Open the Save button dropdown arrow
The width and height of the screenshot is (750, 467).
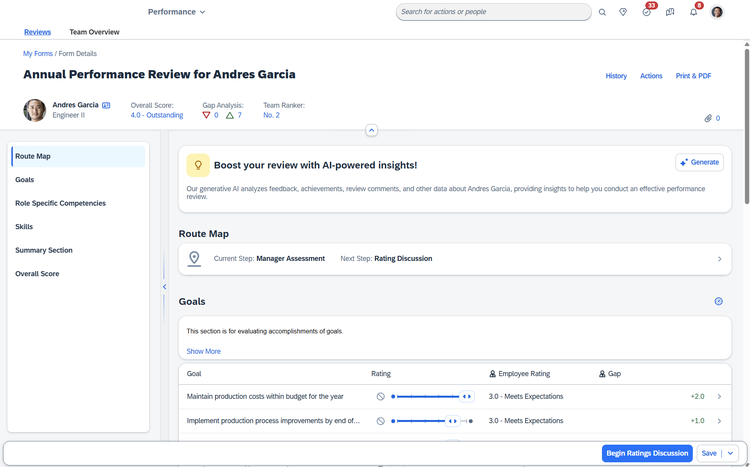point(730,453)
